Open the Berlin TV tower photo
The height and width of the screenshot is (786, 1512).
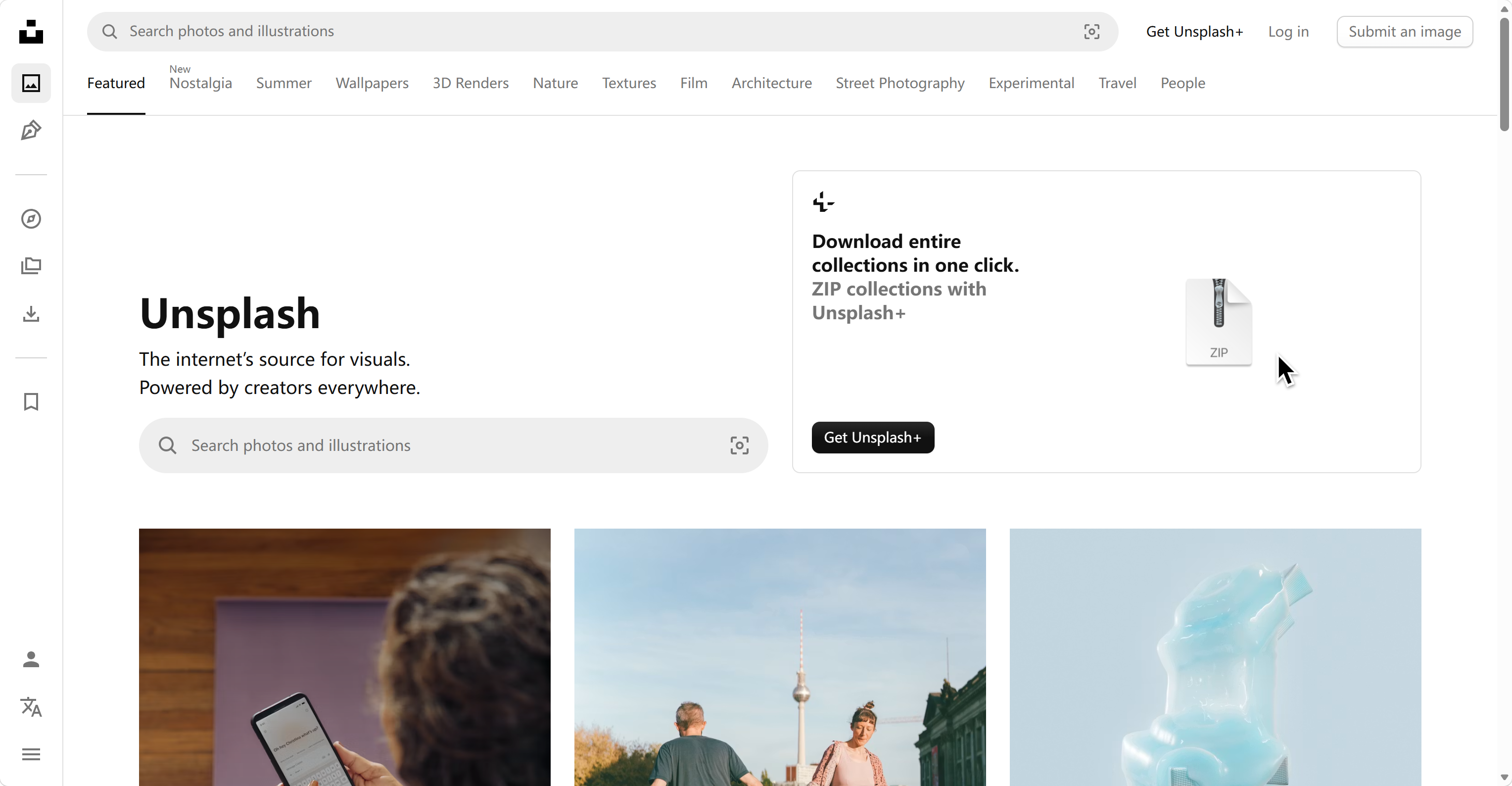[x=780, y=657]
